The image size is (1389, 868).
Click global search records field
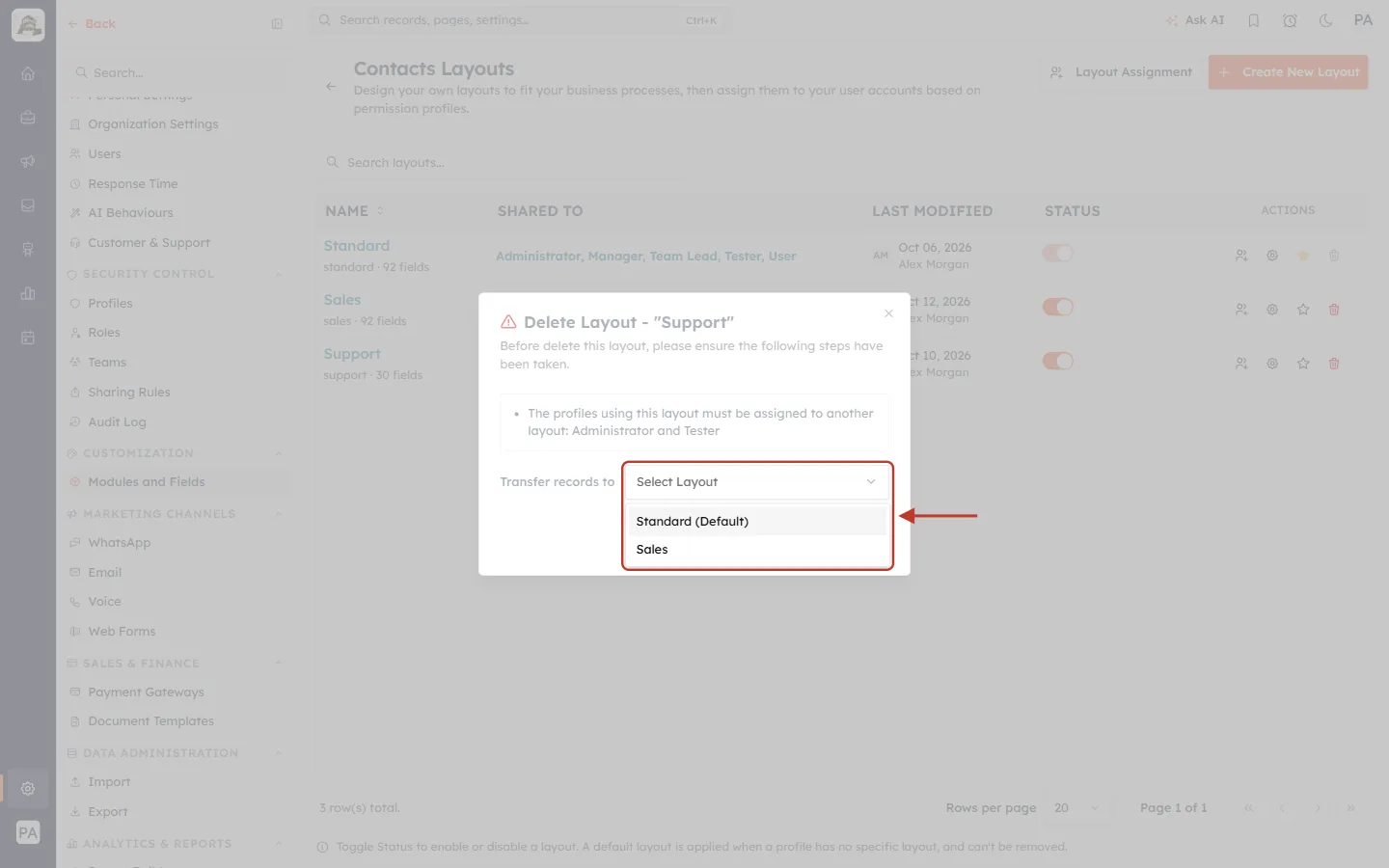click(x=521, y=20)
